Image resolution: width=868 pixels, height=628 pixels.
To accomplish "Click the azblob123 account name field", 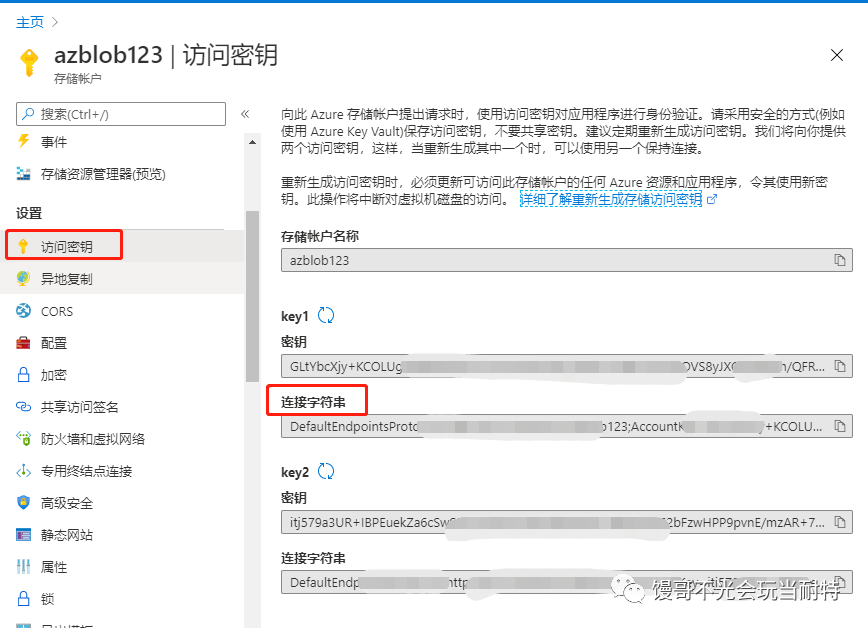I will tap(567, 260).
